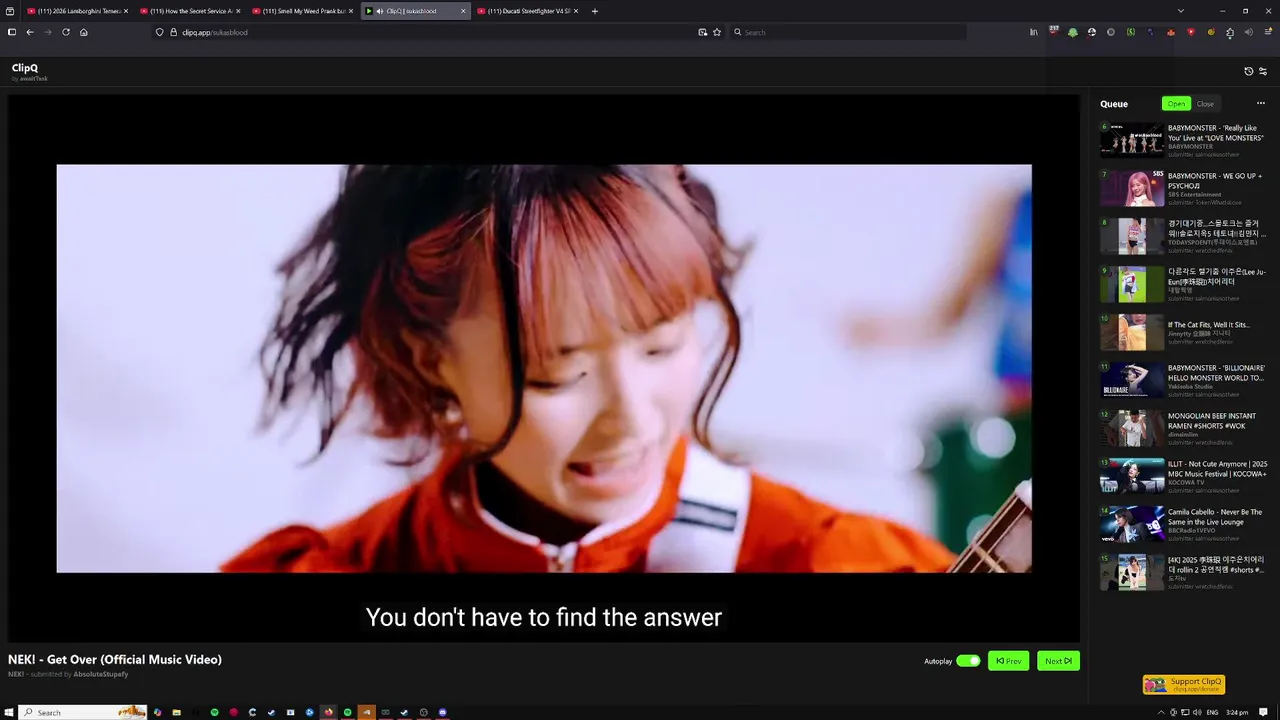
Task: Open the browser library icon
Action: (x=1034, y=32)
